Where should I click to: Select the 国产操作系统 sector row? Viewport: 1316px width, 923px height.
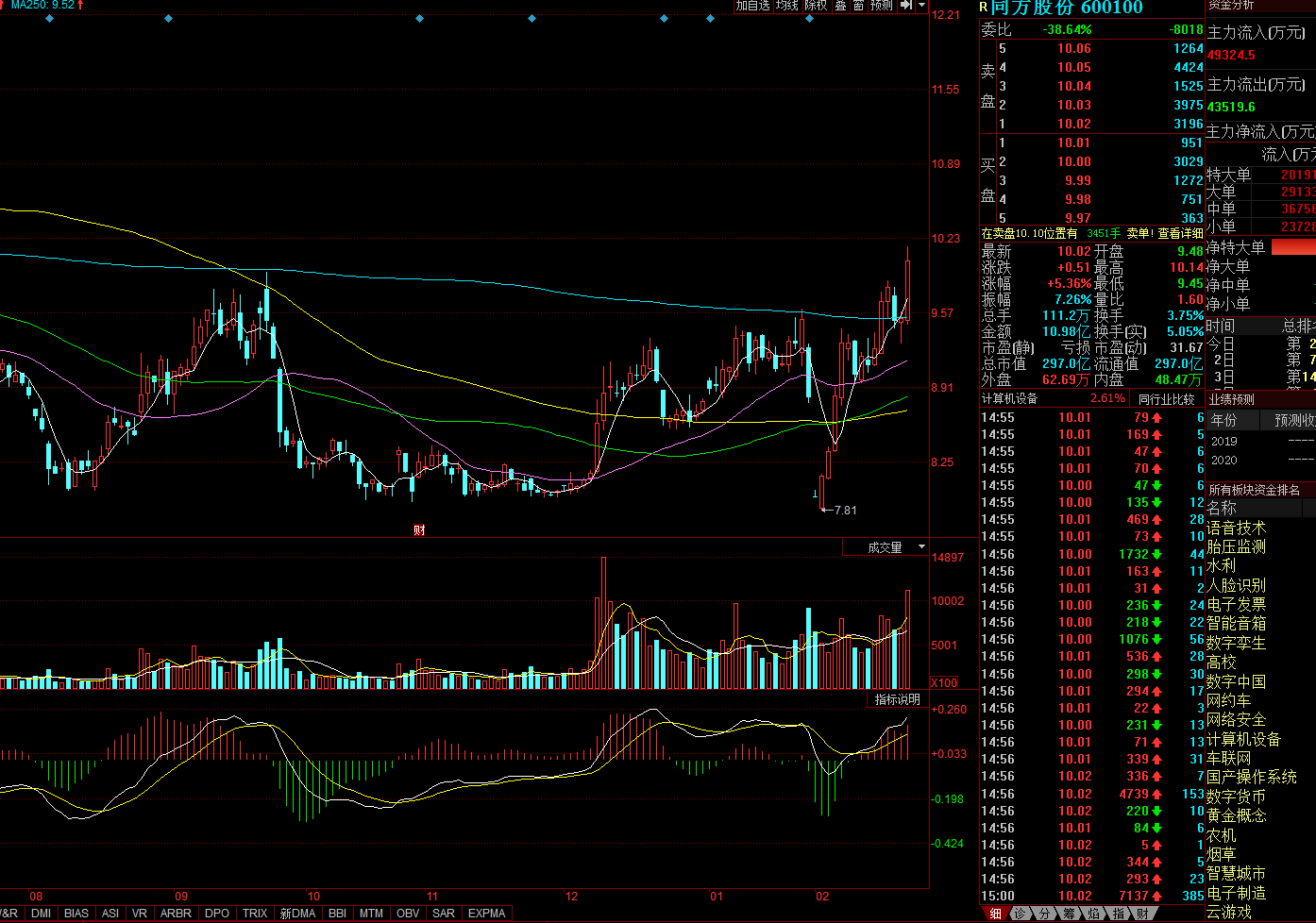tap(1252, 777)
